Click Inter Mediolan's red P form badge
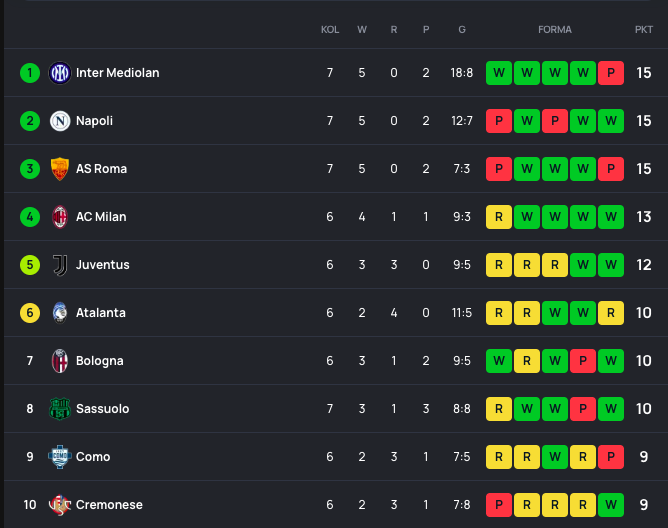668x528 pixels. tap(610, 73)
